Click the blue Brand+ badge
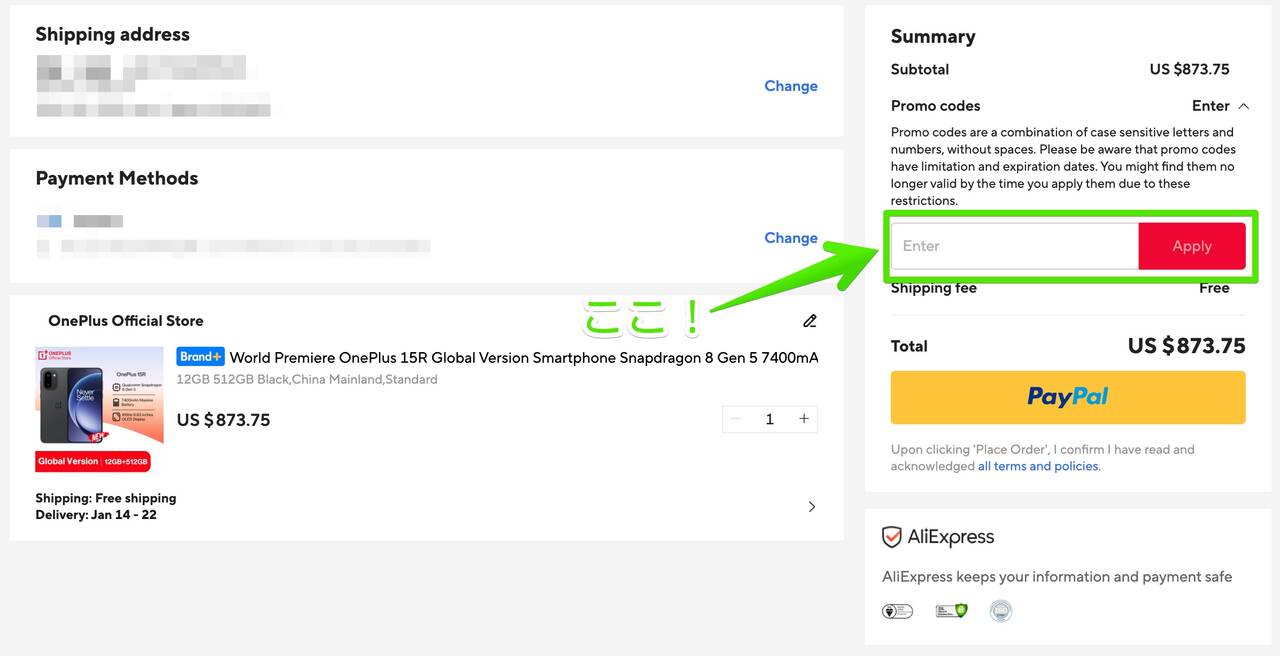 click(x=200, y=357)
